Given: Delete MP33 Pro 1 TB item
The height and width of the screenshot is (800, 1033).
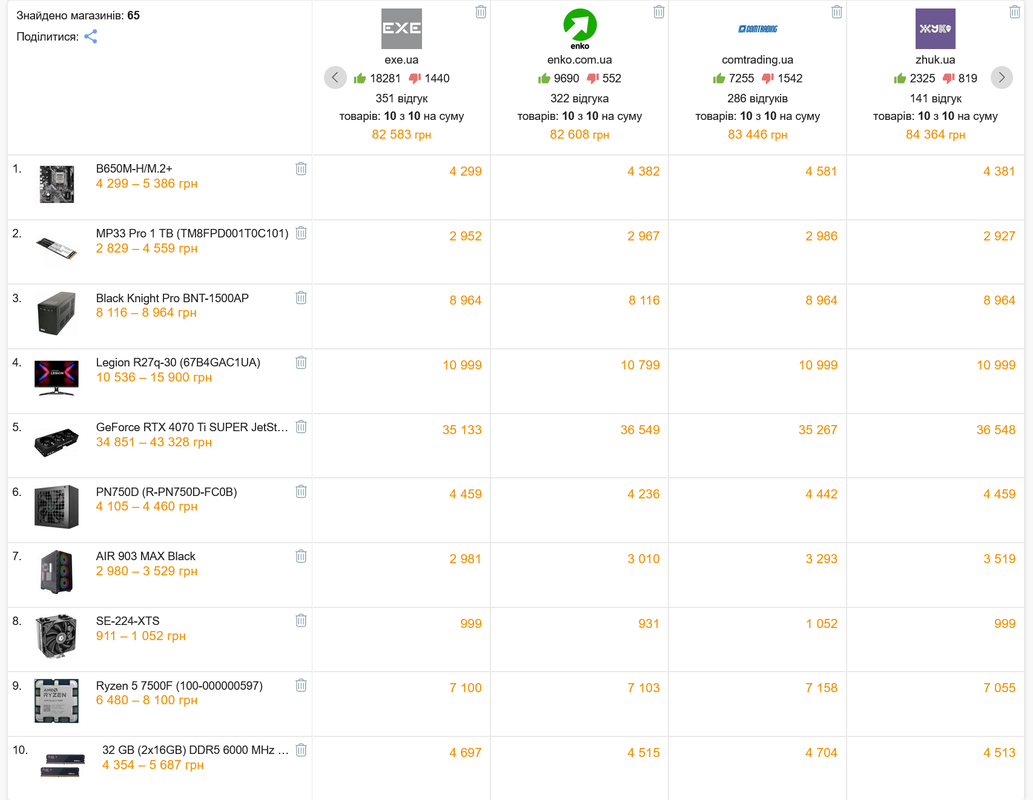Looking at the screenshot, I should 301,233.
